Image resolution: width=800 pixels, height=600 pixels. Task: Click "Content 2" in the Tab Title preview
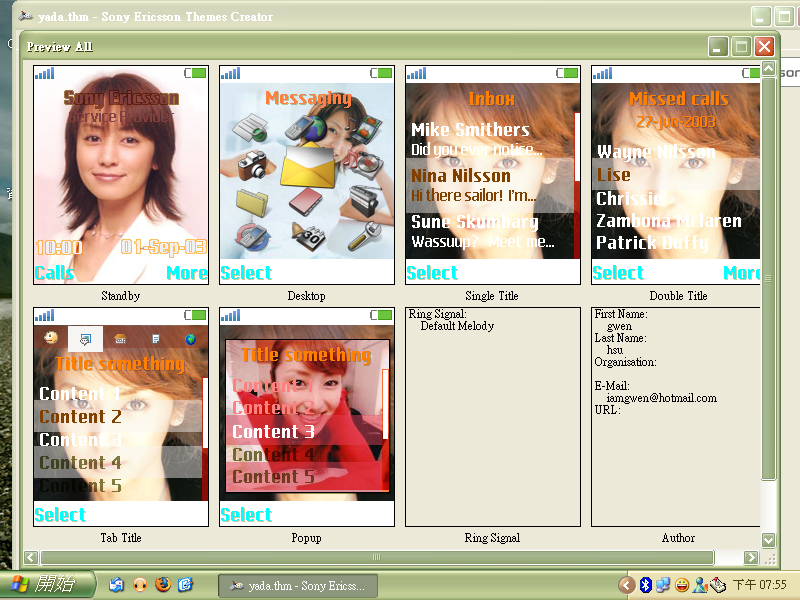(x=81, y=417)
